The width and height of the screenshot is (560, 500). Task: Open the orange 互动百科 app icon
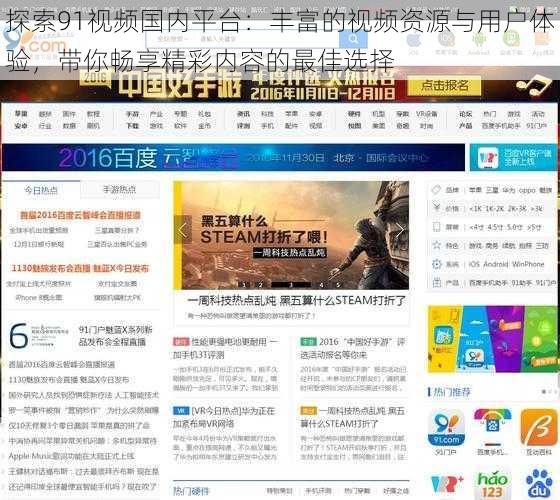point(539,428)
